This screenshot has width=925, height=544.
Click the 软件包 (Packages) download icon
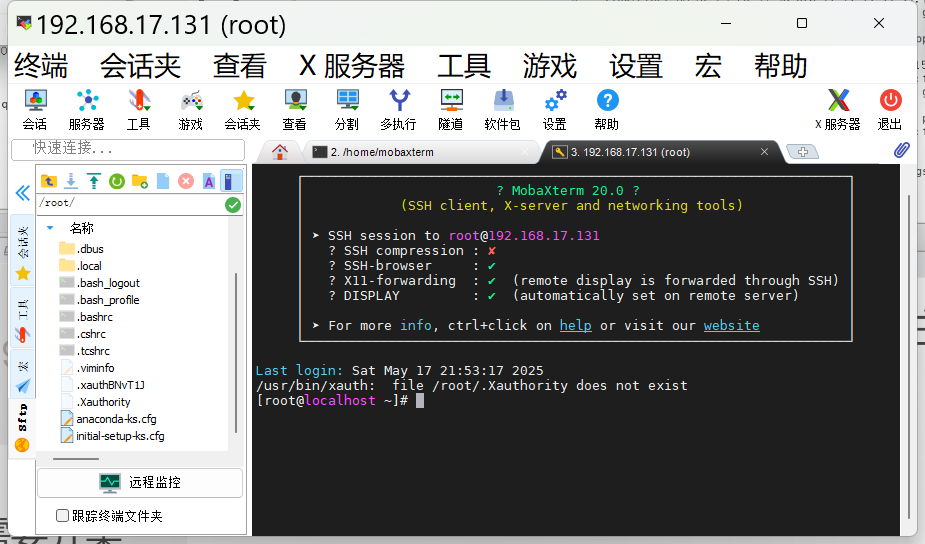click(503, 109)
